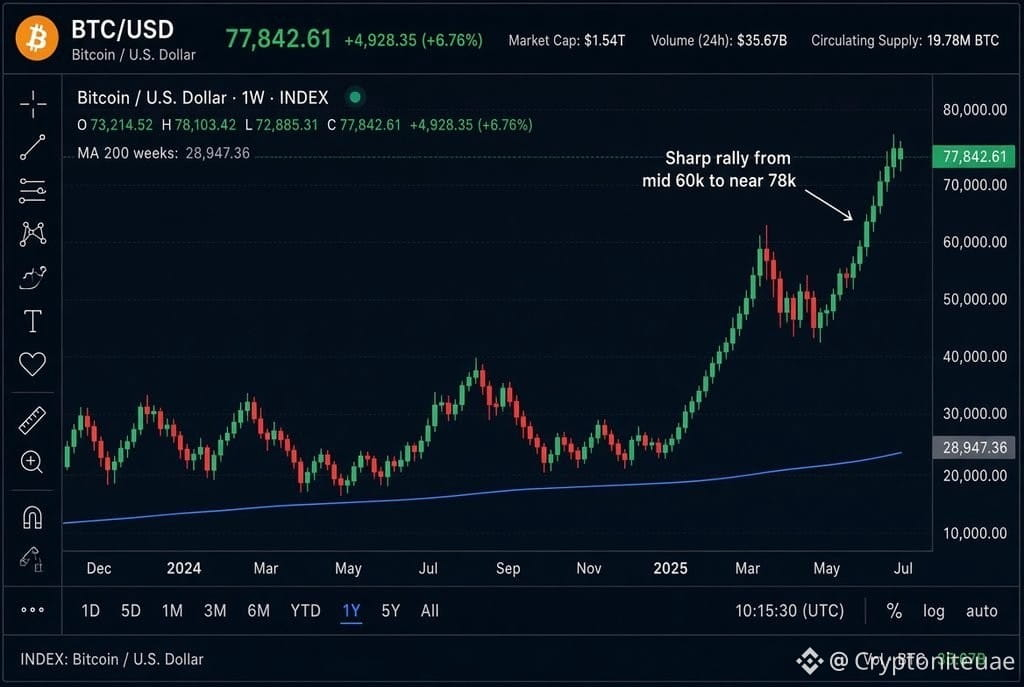Open the three-dot more options menu
Image resolution: width=1024 pixels, height=687 pixels.
[33, 610]
